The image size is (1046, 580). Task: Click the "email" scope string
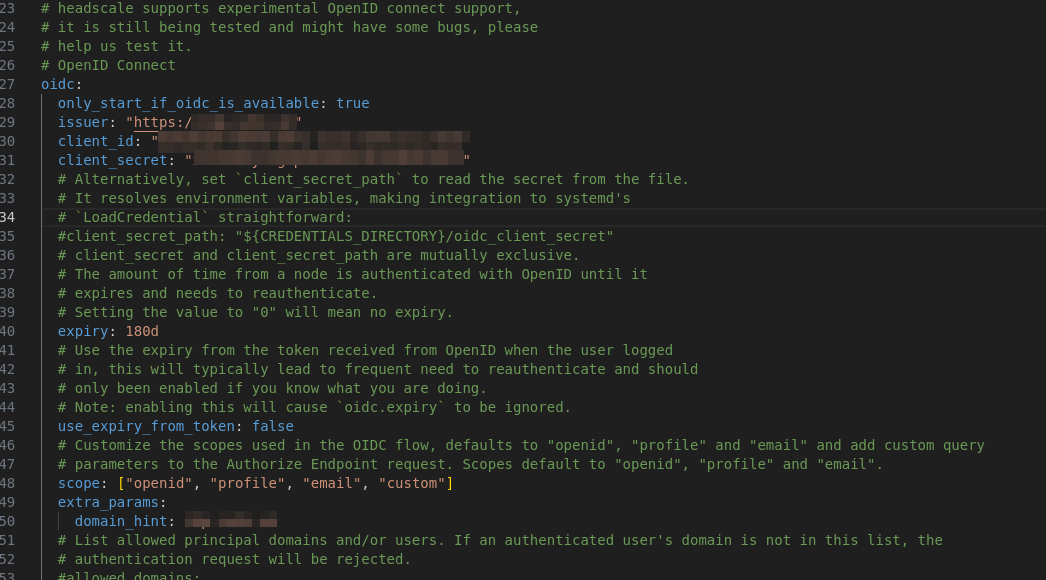coord(332,483)
